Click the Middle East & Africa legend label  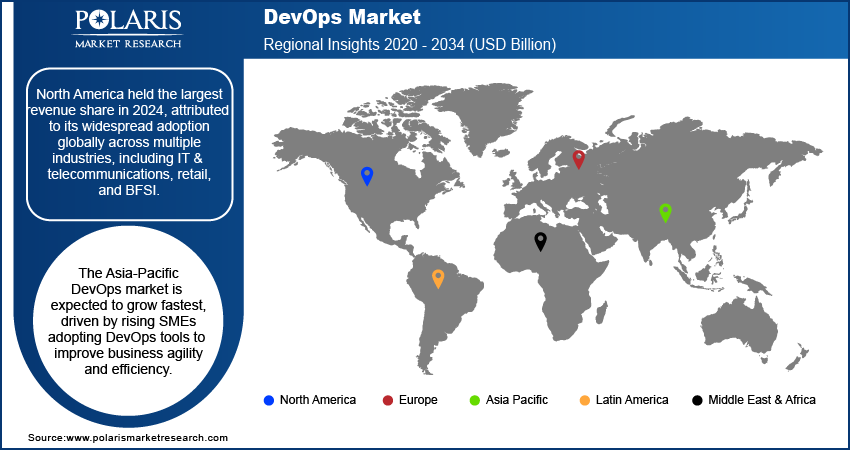(762, 400)
